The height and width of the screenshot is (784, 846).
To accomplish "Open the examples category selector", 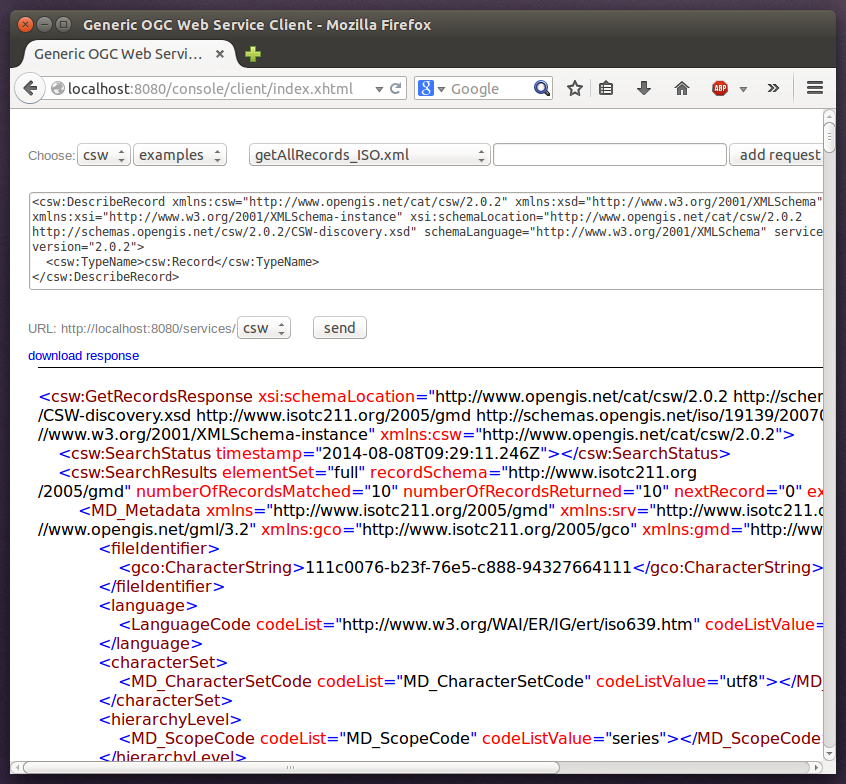I will (180, 155).
